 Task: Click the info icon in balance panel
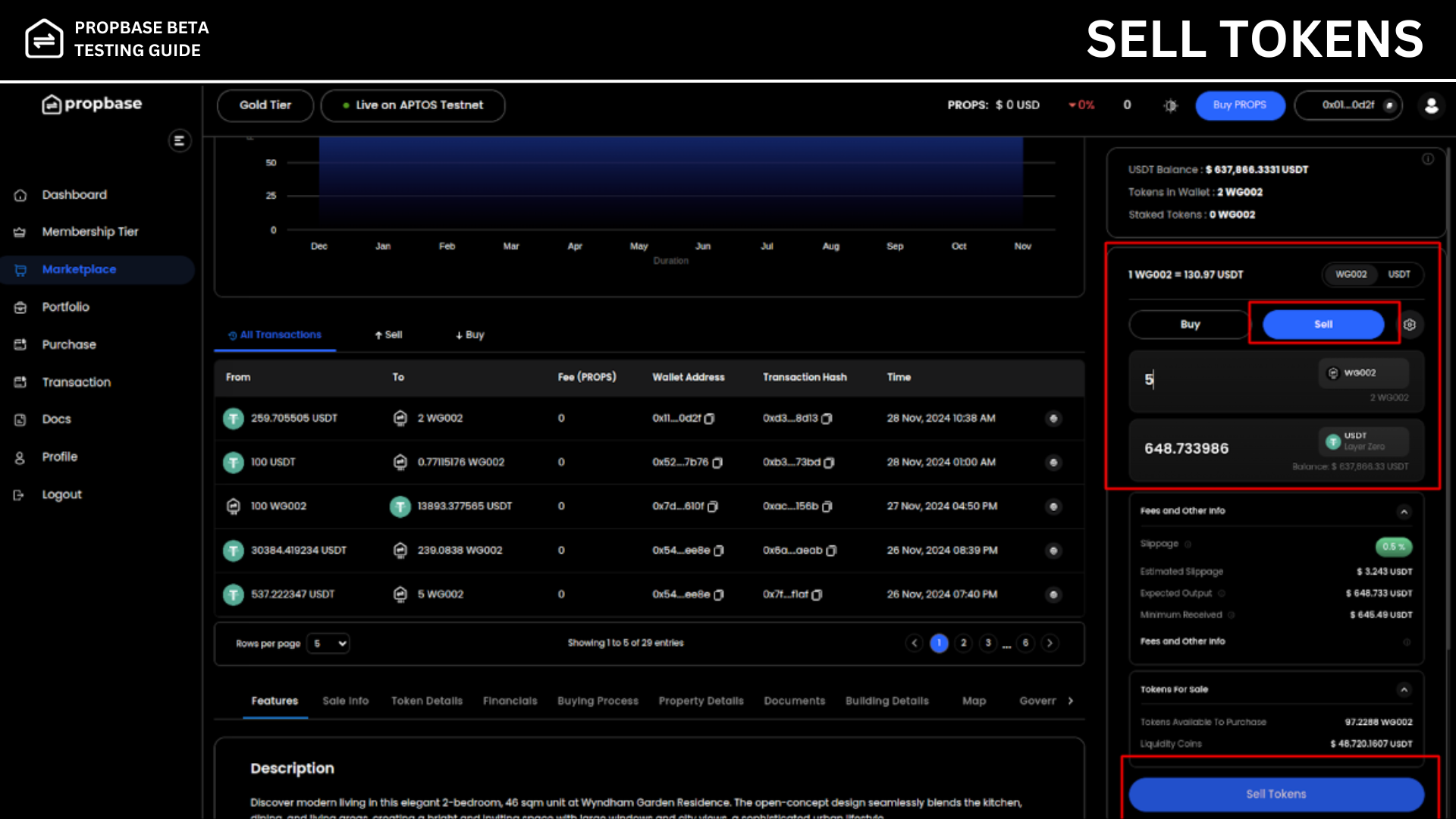pos(1427,159)
